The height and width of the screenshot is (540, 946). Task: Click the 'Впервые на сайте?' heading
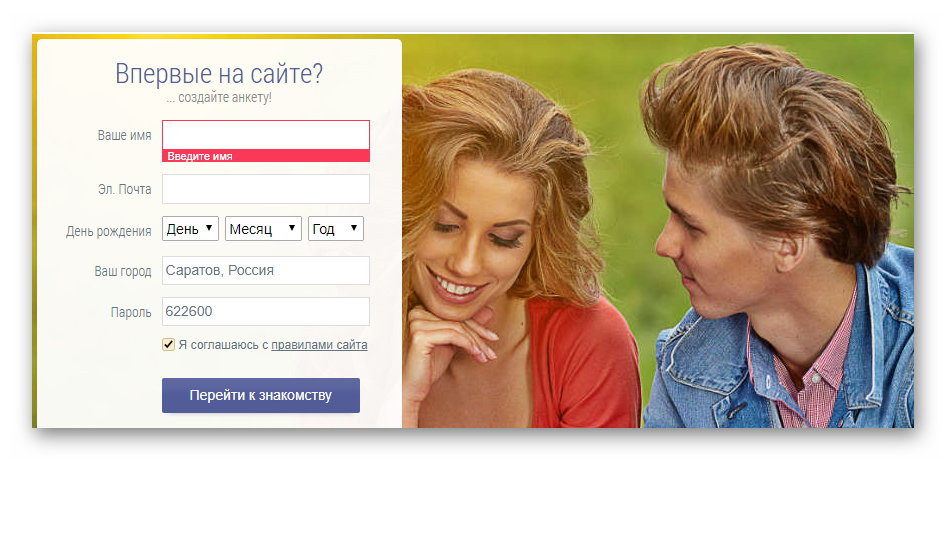tap(219, 74)
